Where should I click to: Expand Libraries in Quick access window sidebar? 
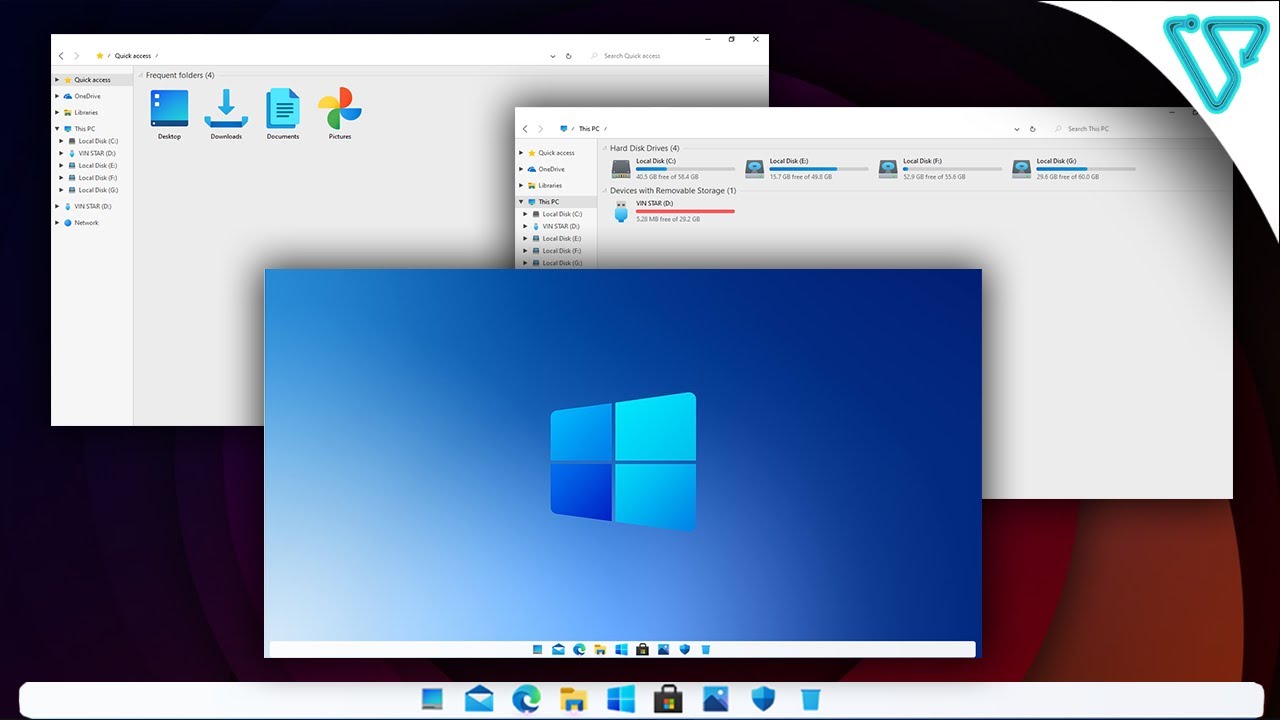click(x=57, y=112)
